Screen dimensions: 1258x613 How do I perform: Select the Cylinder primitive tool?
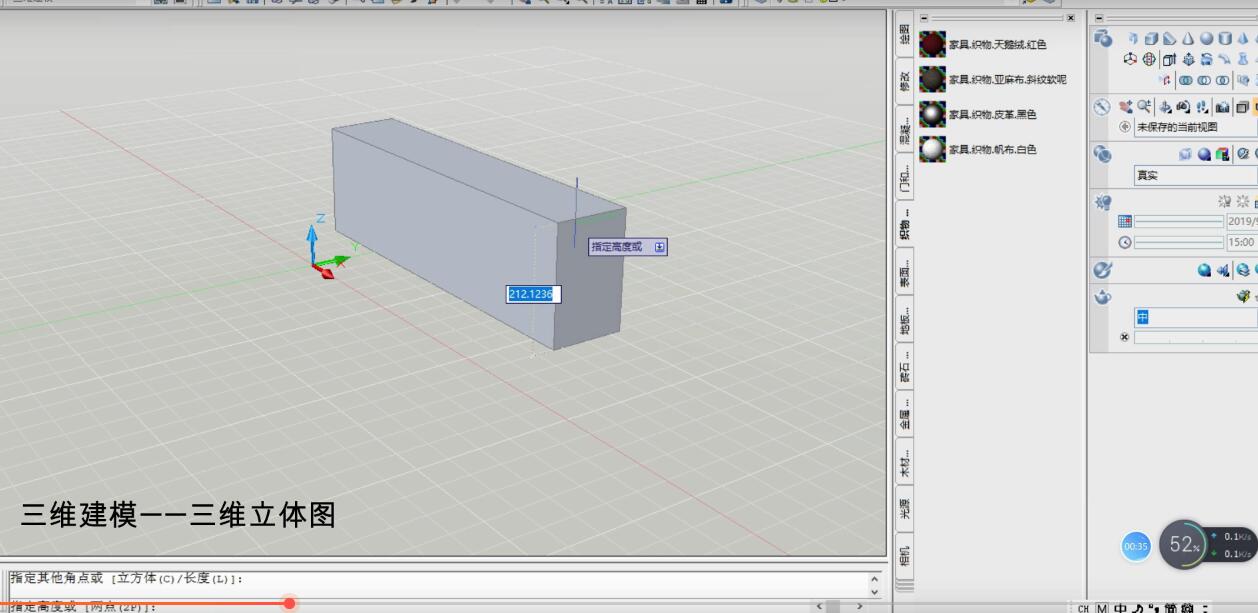tap(1224, 39)
